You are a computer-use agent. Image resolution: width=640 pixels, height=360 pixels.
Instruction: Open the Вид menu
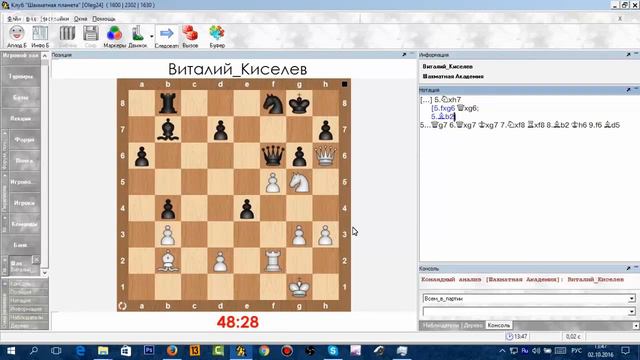[31, 19]
